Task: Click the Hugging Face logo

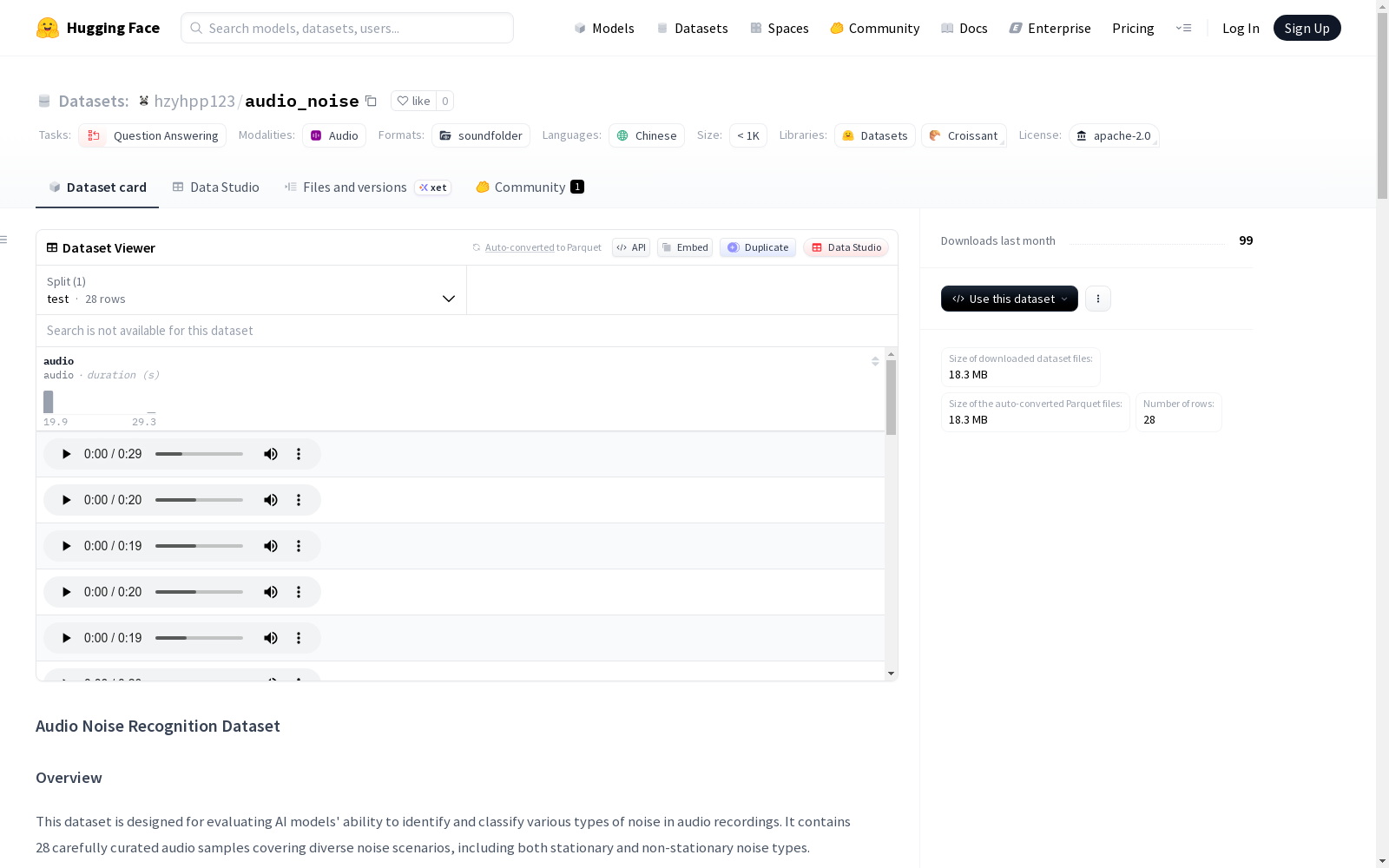Action: click(98, 28)
